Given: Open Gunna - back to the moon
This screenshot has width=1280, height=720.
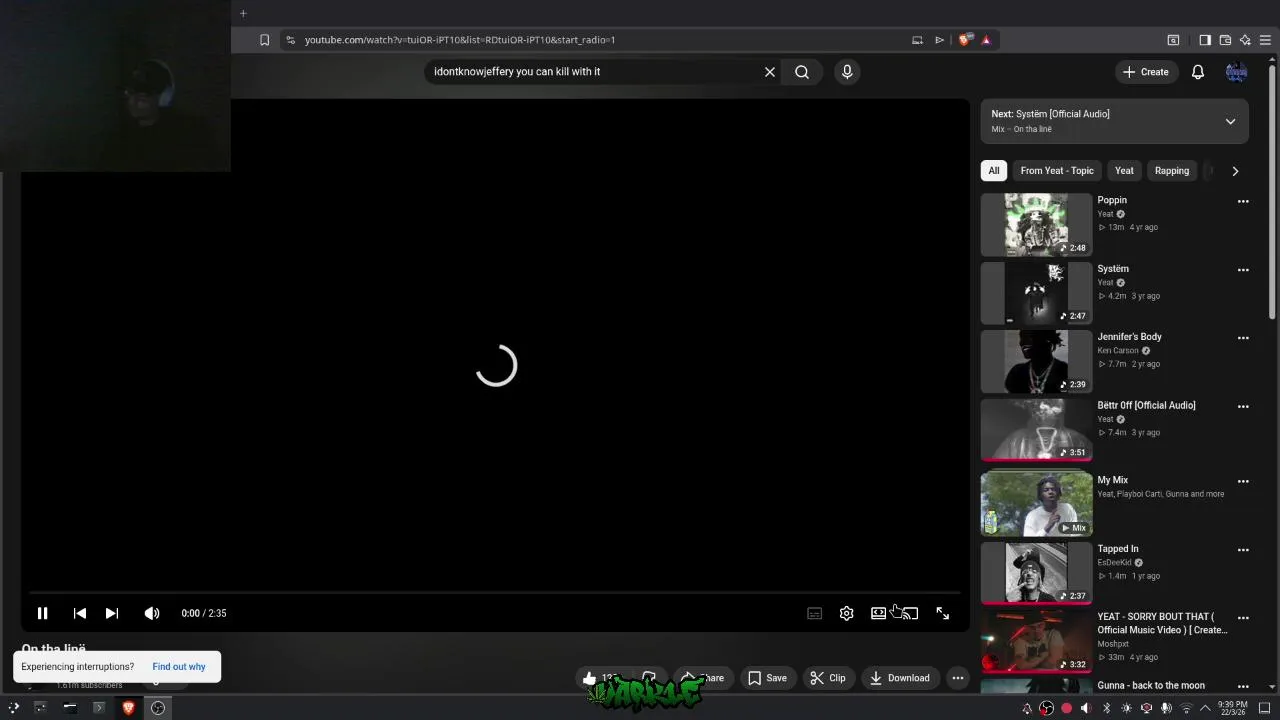Looking at the screenshot, I should pos(1150,685).
